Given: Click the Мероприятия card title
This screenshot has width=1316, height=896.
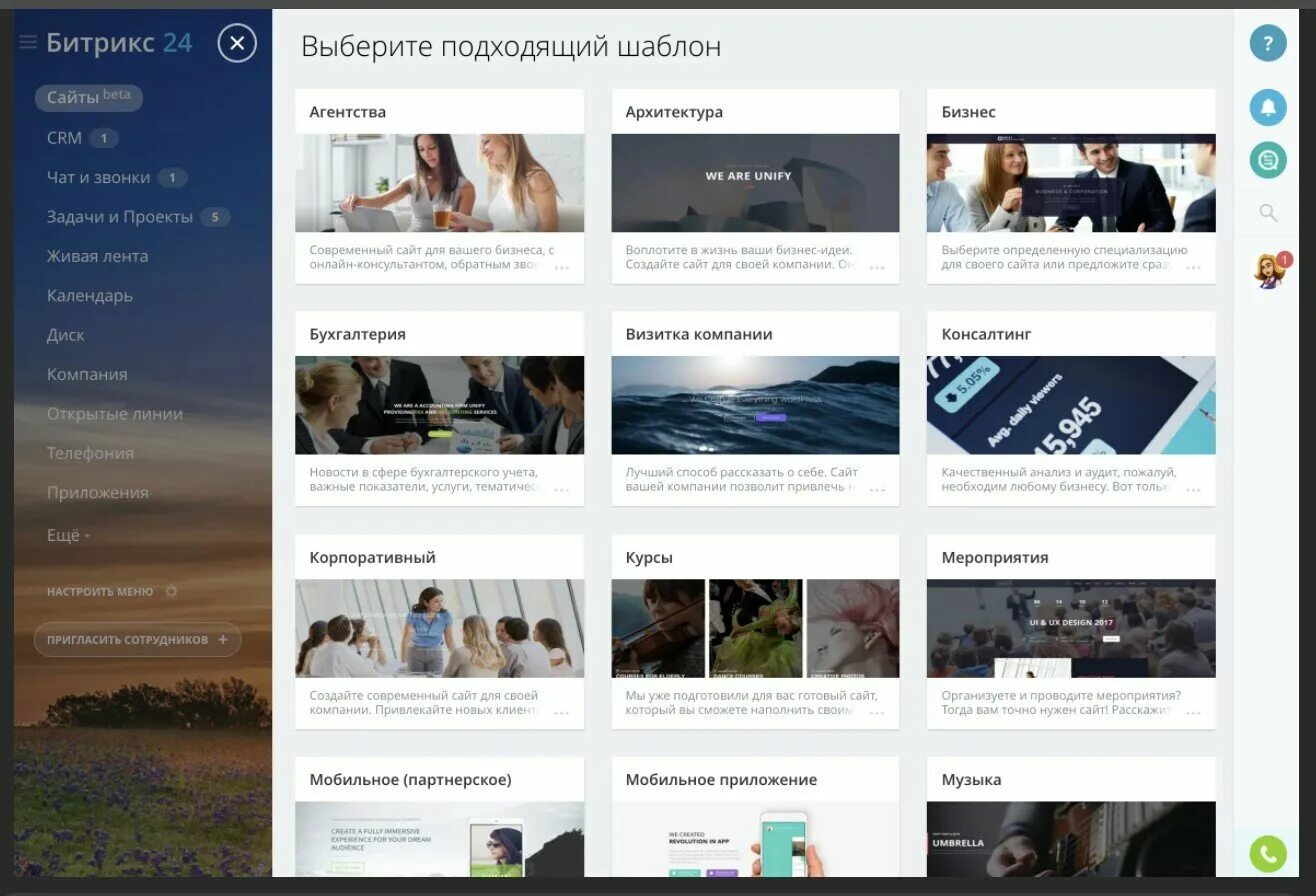Looking at the screenshot, I should (995, 557).
